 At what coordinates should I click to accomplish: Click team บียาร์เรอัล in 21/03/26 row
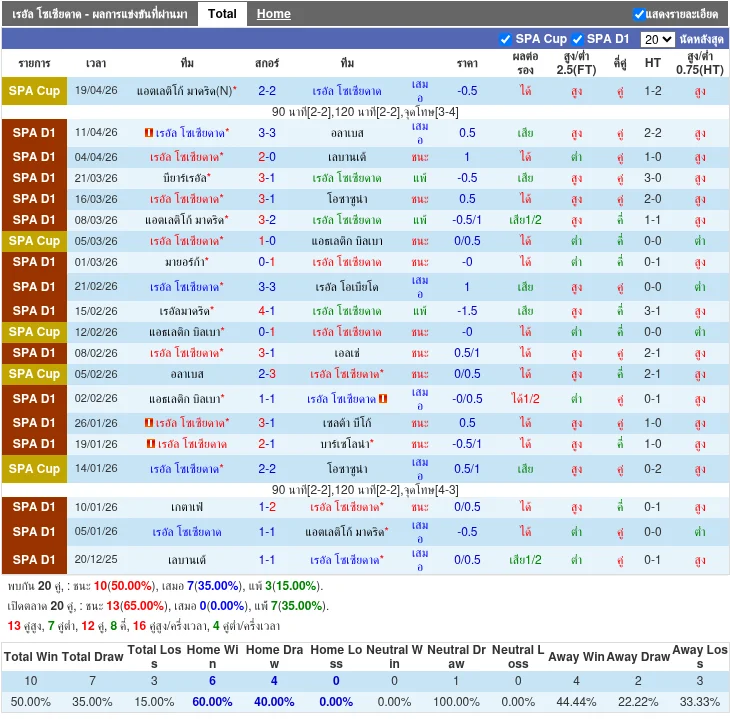[185, 178]
